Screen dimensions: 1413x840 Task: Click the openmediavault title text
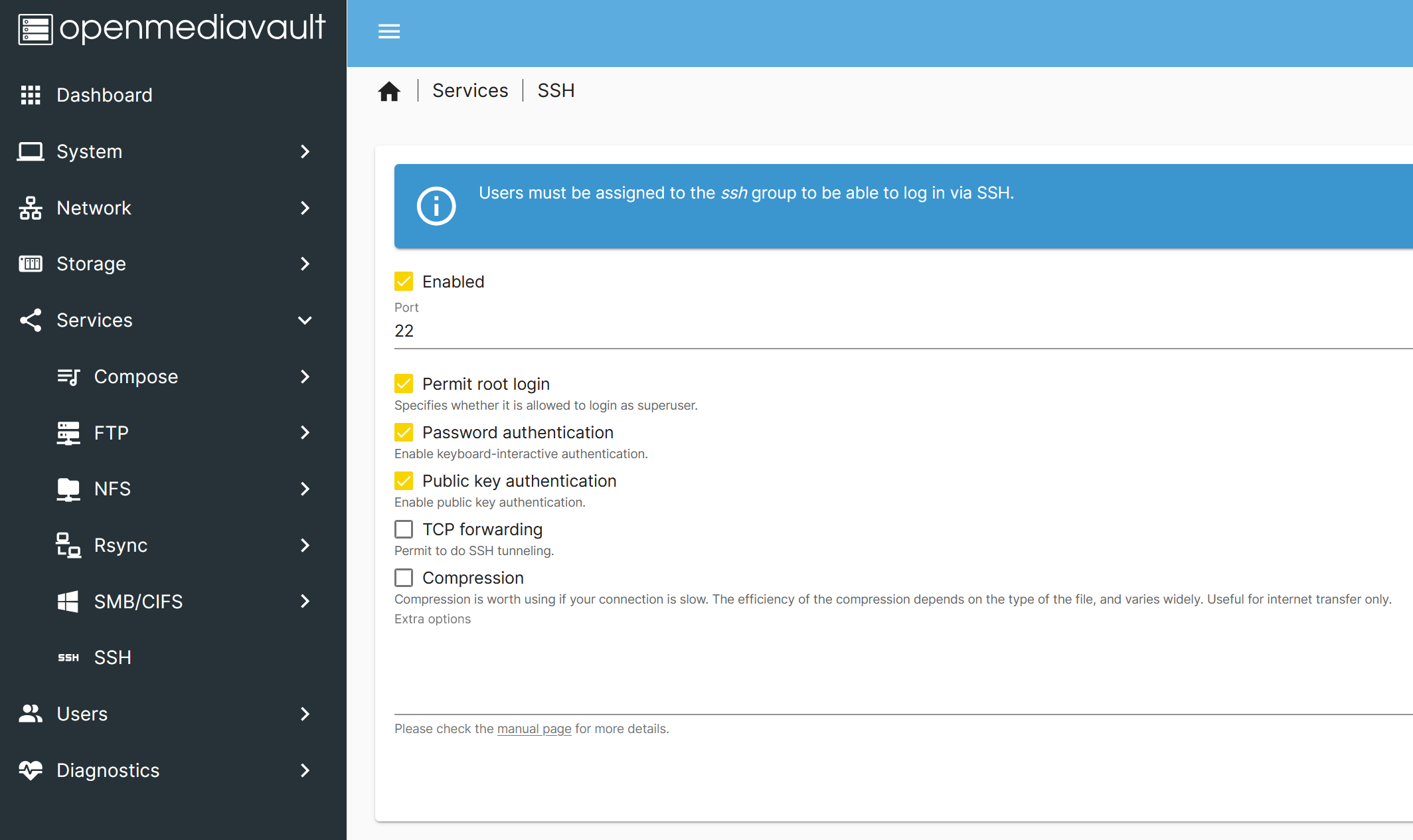coord(193,29)
